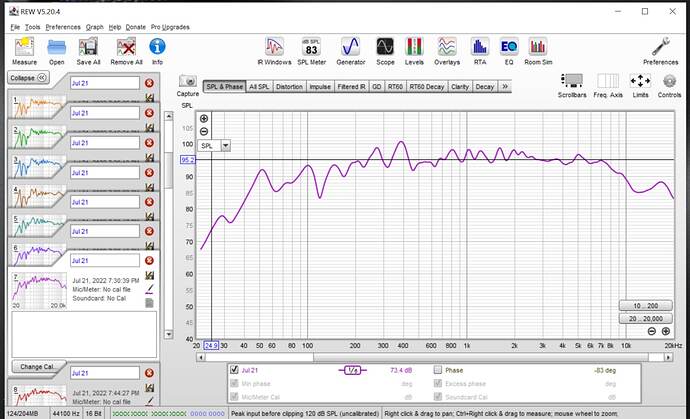
Task: Click the notes text area of measurement 7
Action: [x=84, y=334]
